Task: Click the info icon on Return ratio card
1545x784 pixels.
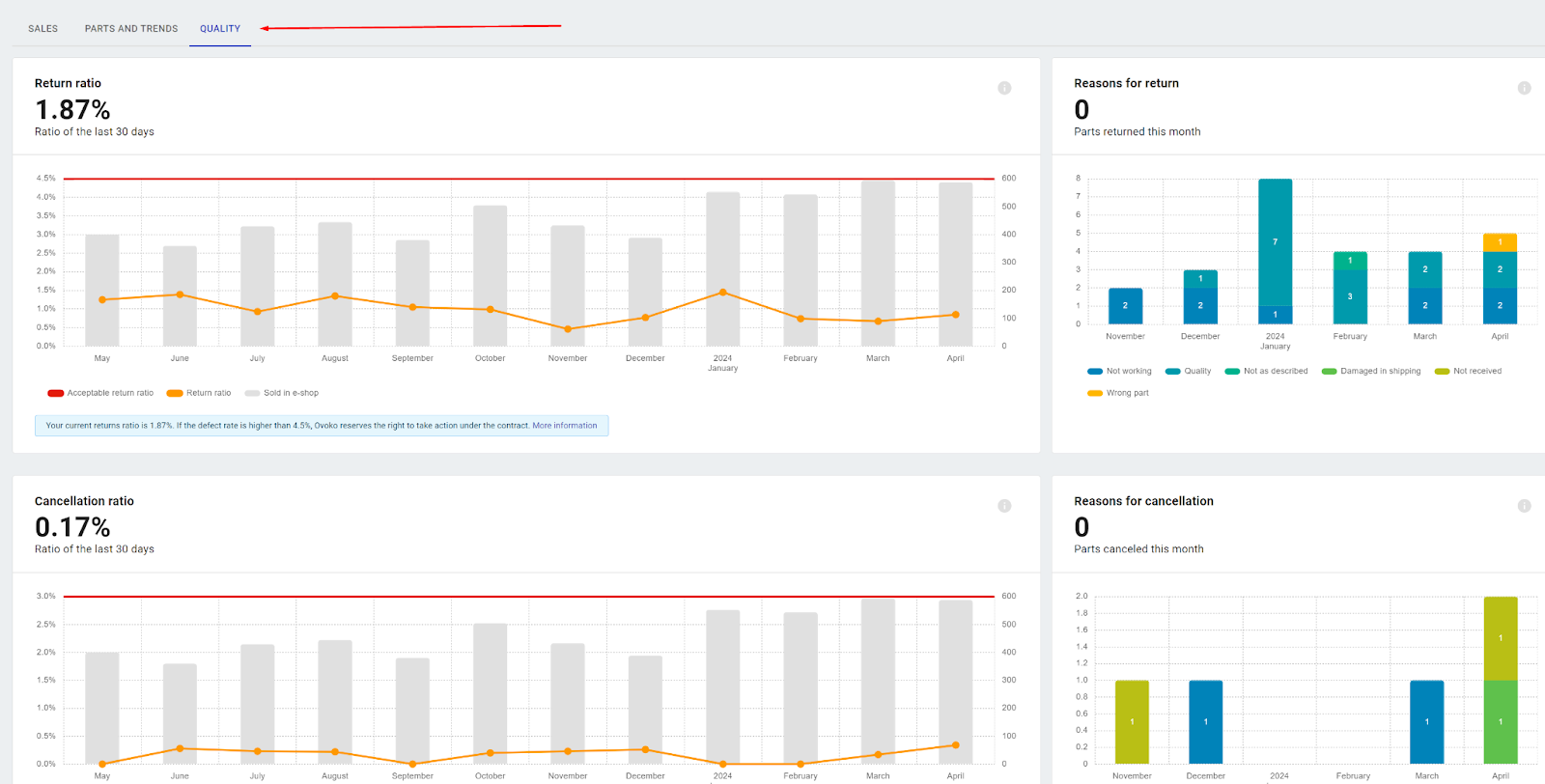Action: [x=1004, y=88]
